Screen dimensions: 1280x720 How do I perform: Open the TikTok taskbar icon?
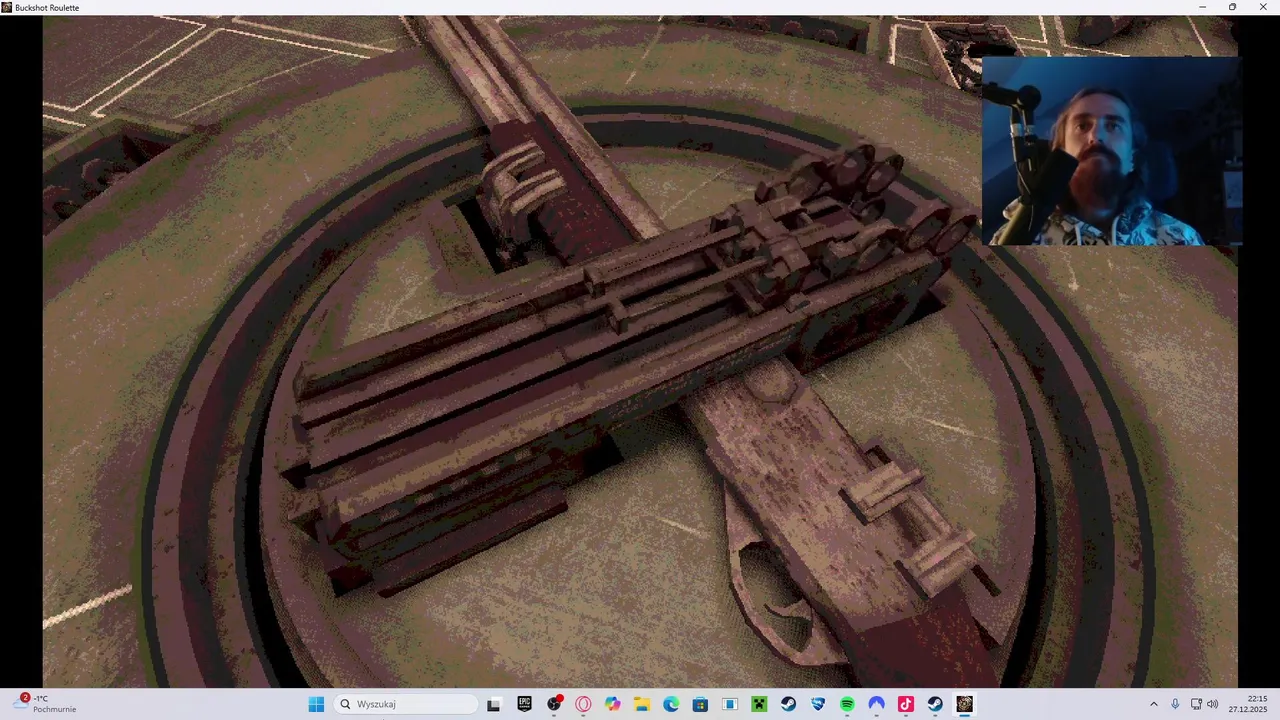coord(906,704)
